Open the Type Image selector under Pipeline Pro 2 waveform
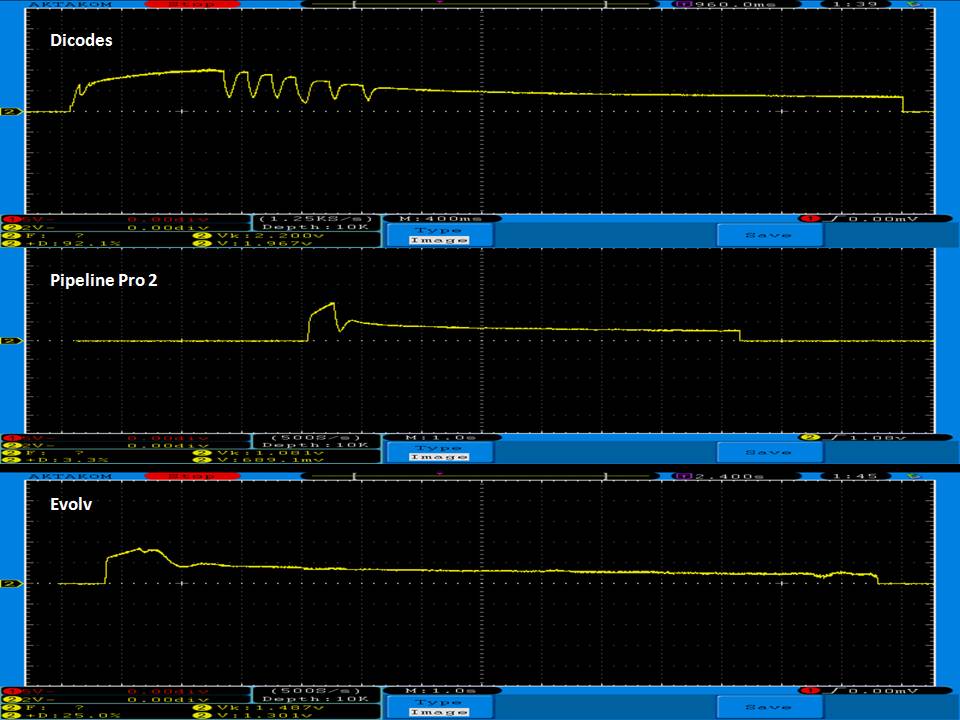Image resolution: width=960 pixels, height=720 pixels. coord(439,452)
